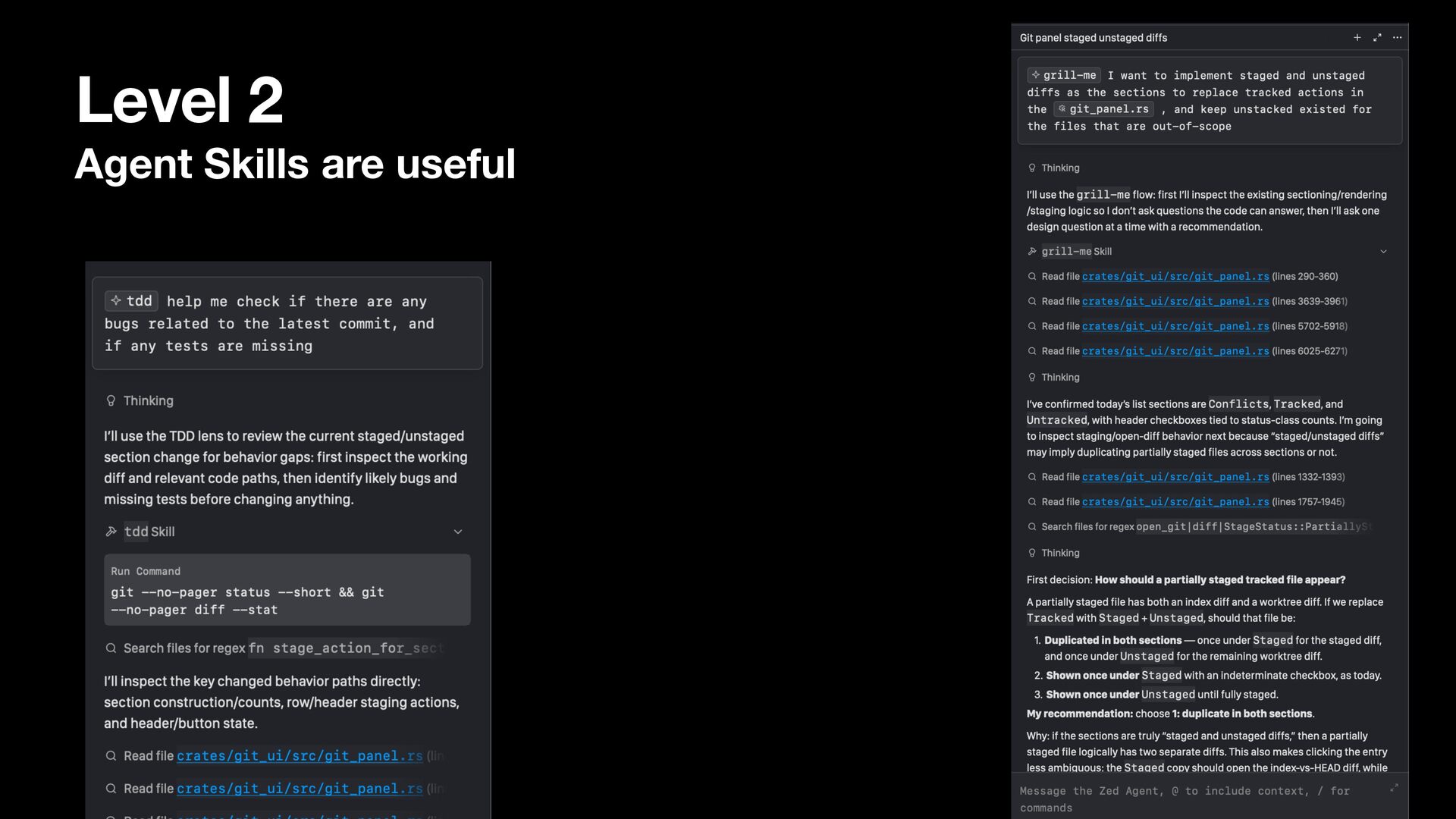
Task: Click the hammer icon beside grill-me Skill
Action: (1032, 251)
